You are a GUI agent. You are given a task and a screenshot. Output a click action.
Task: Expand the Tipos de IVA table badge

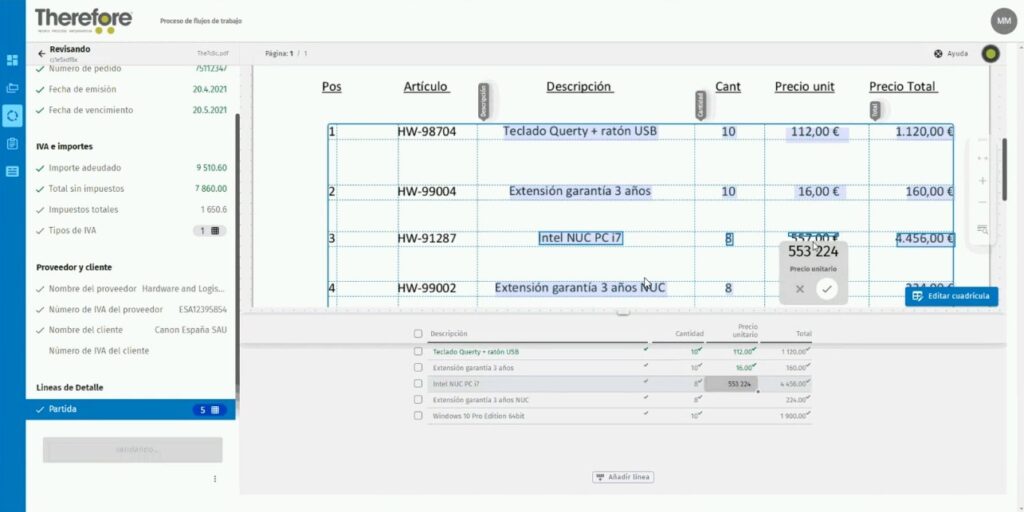coord(209,231)
